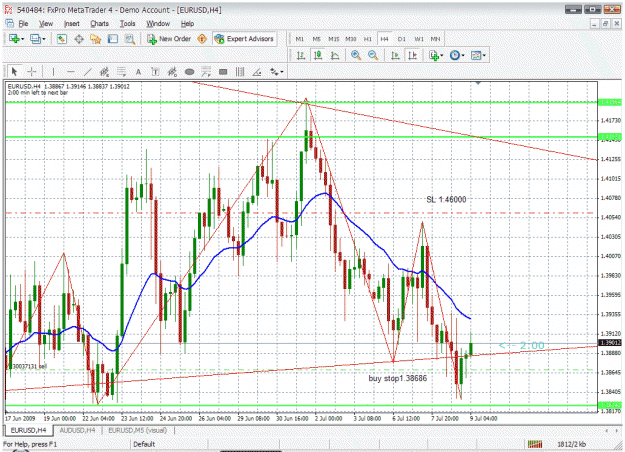The width and height of the screenshot is (625, 452).
Task: Open the Data Window crosshair-circle icon
Action: tap(79, 39)
